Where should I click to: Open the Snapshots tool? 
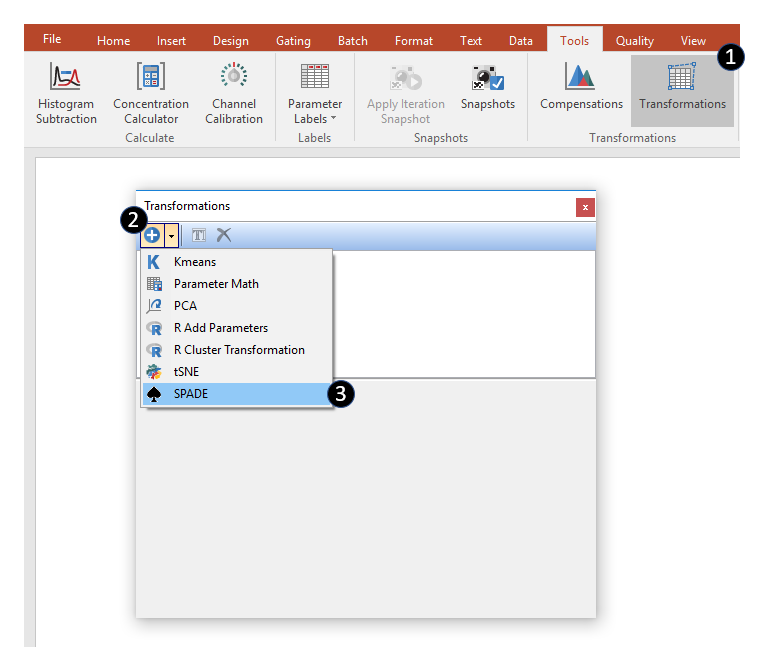coord(488,88)
